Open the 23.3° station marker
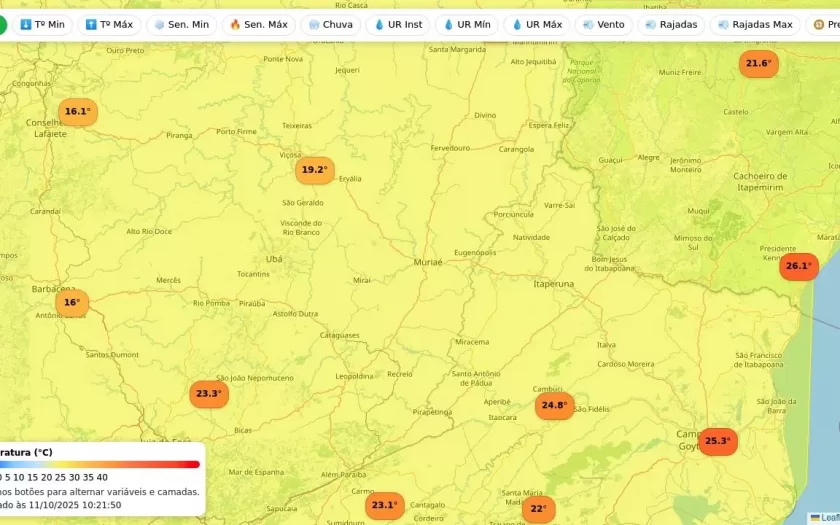Viewport: 840px width, 525px height. pyautogui.click(x=208, y=394)
